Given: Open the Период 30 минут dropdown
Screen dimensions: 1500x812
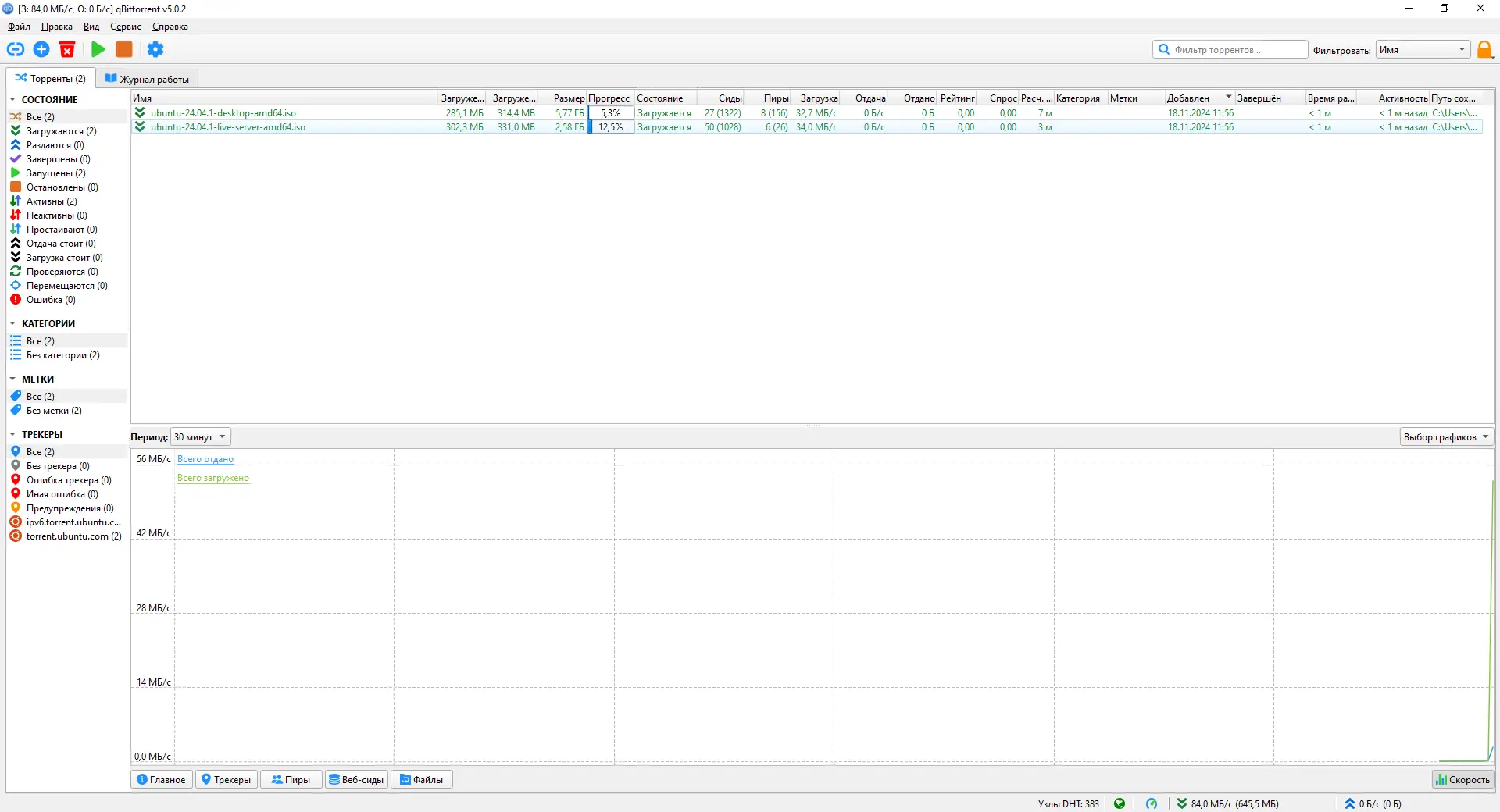Looking at the screenshot, I should [x=201, y=437].
